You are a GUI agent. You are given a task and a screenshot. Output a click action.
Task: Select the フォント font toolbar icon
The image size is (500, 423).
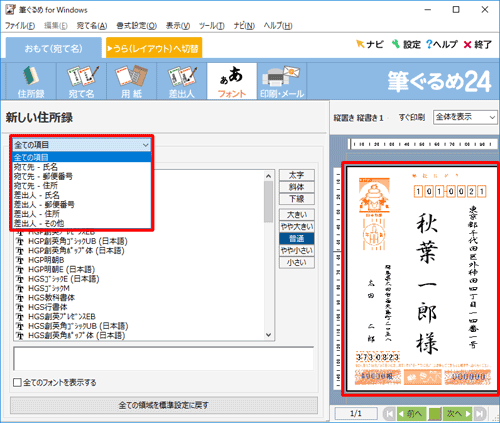[x=232, y=81]
